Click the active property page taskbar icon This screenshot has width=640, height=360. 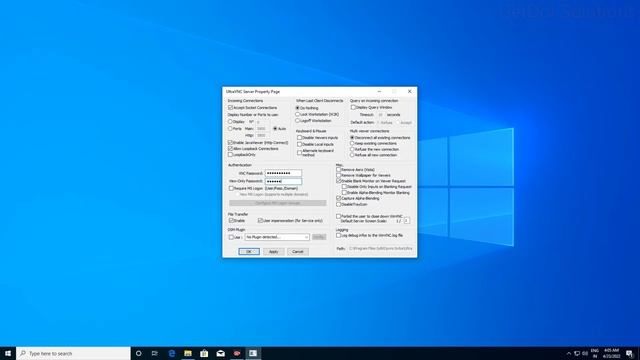(x=253, y=353)
